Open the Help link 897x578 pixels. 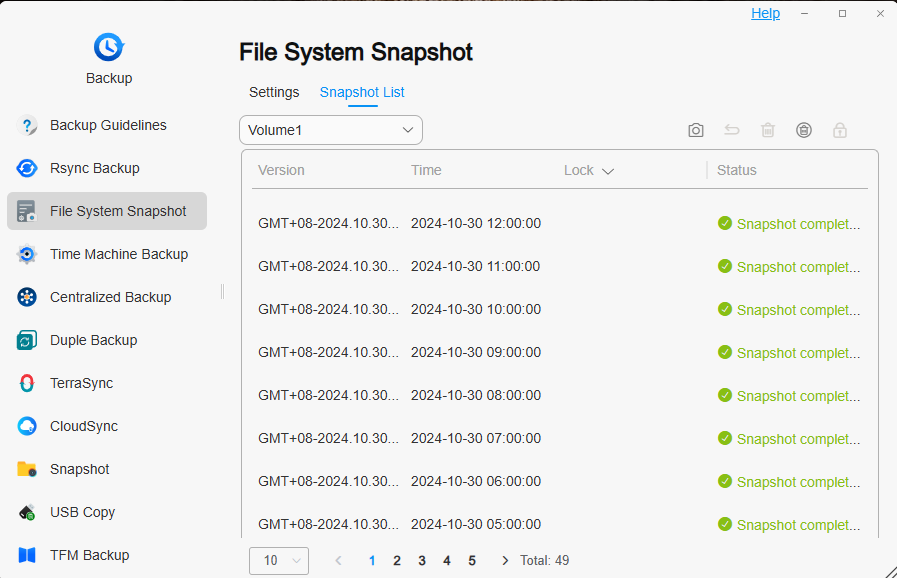pos(765,13)
